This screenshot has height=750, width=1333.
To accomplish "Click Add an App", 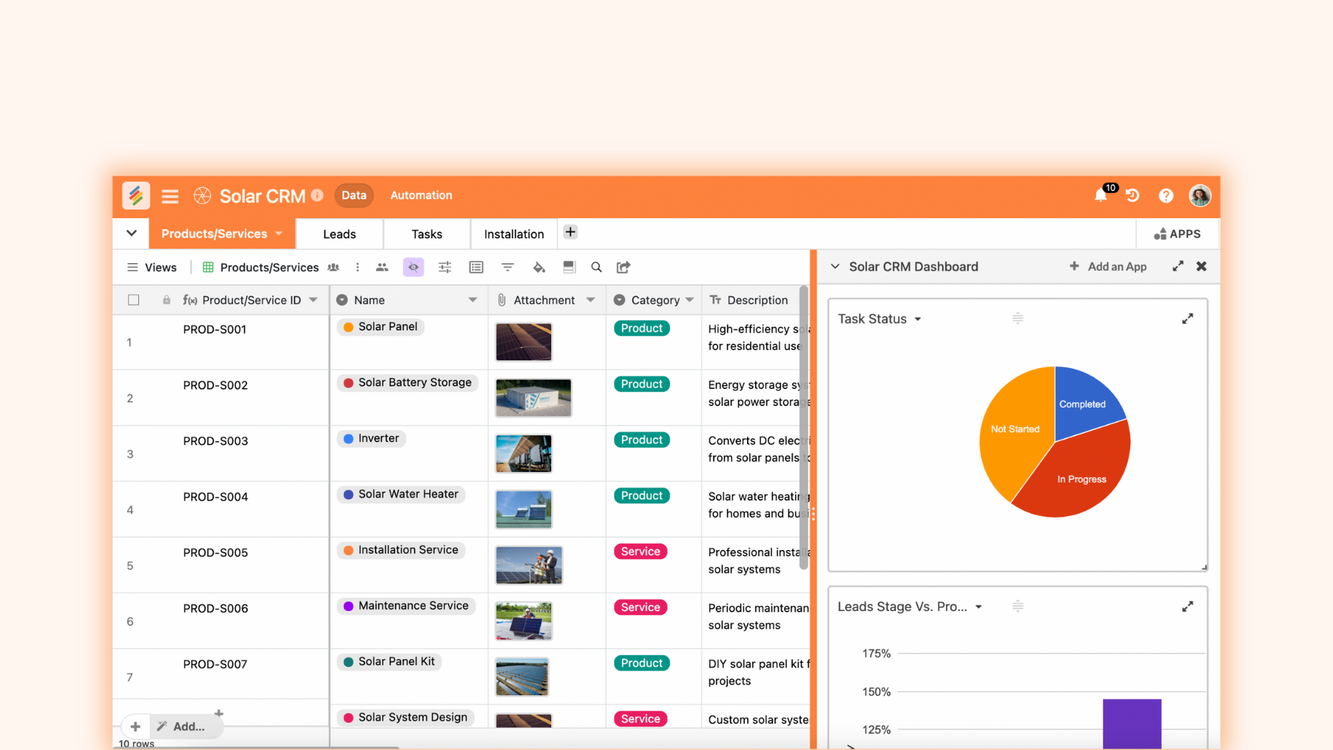I will (x=1108, y=267).
